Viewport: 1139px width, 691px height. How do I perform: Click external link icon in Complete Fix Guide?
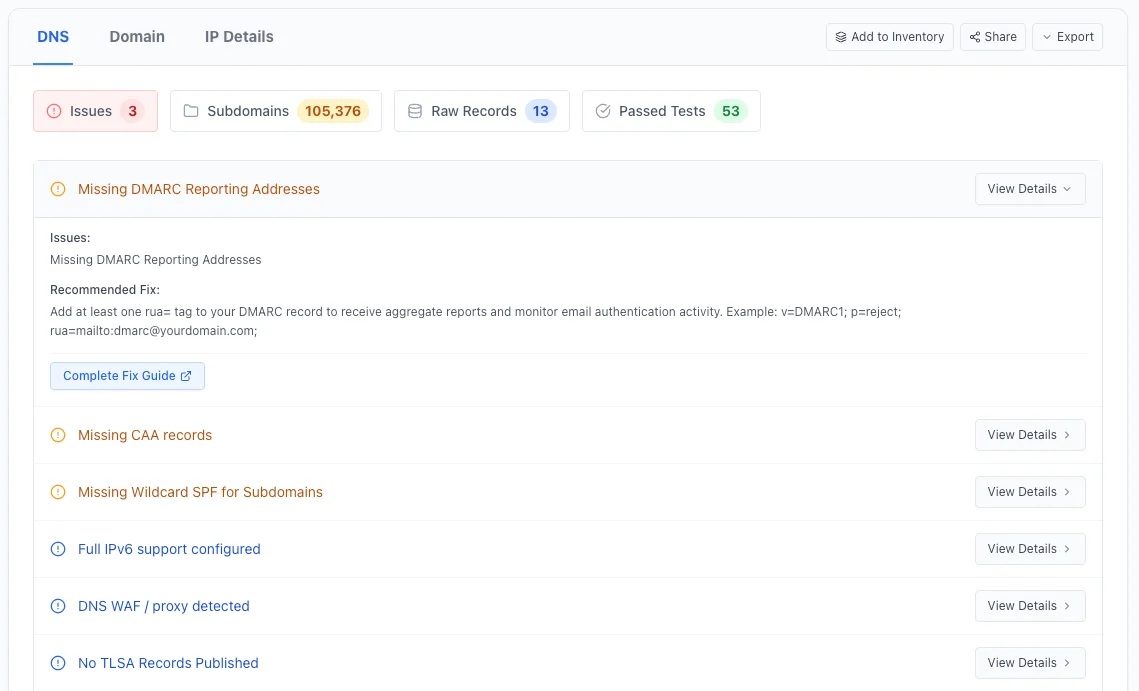186,376
